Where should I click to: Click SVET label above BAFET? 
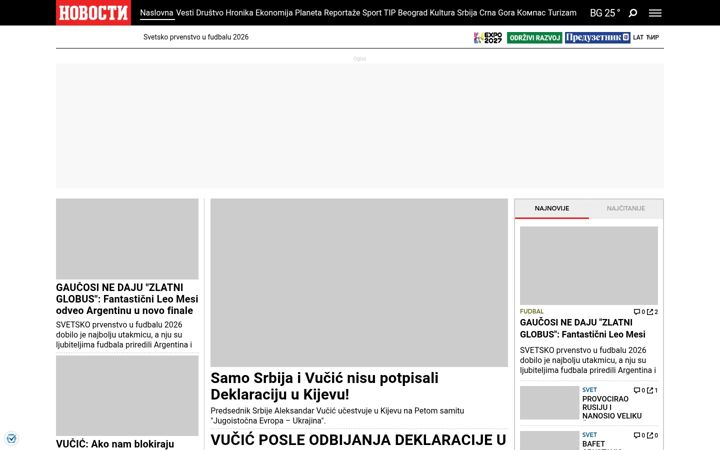[590, 435]
